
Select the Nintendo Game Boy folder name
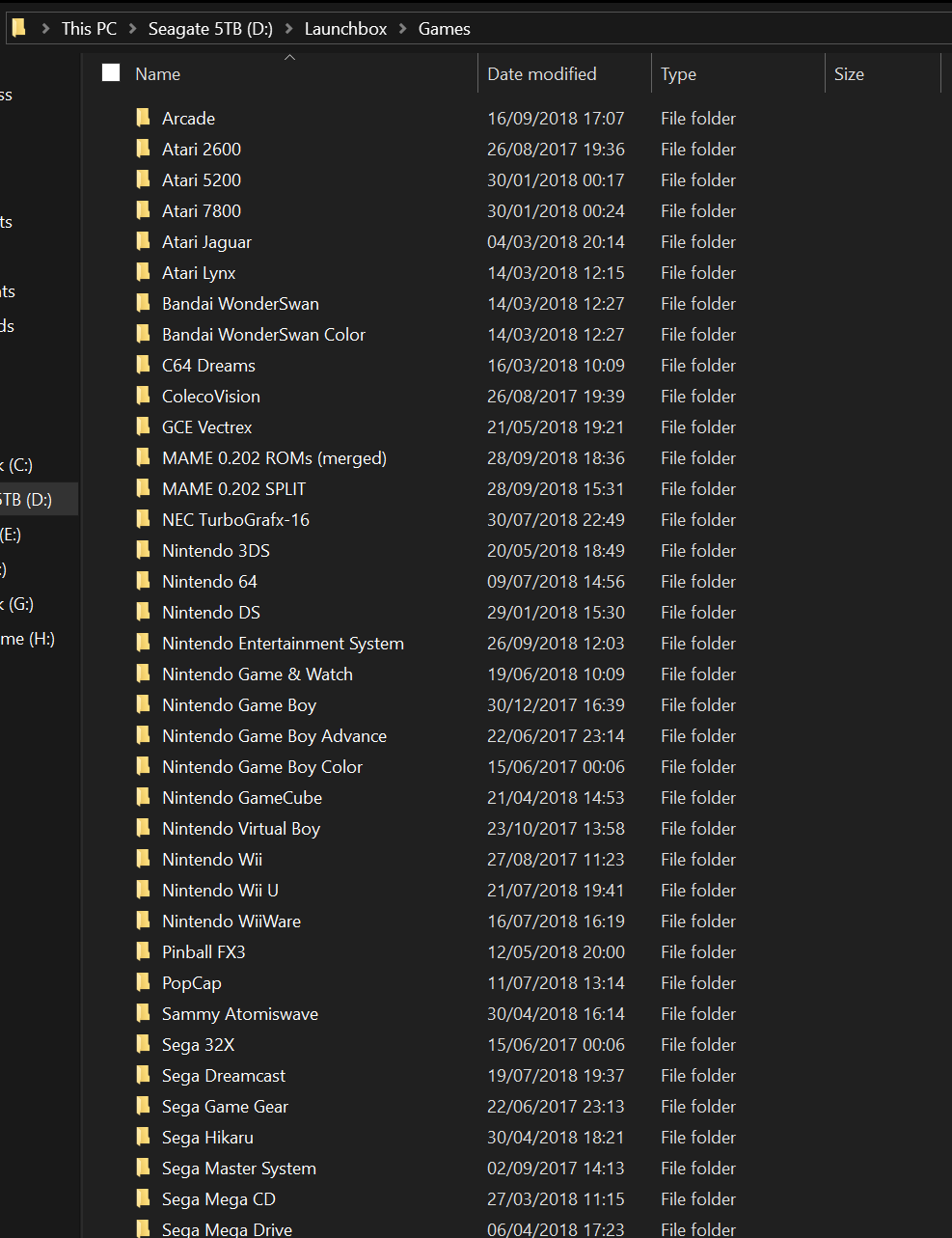pos(239,705)
